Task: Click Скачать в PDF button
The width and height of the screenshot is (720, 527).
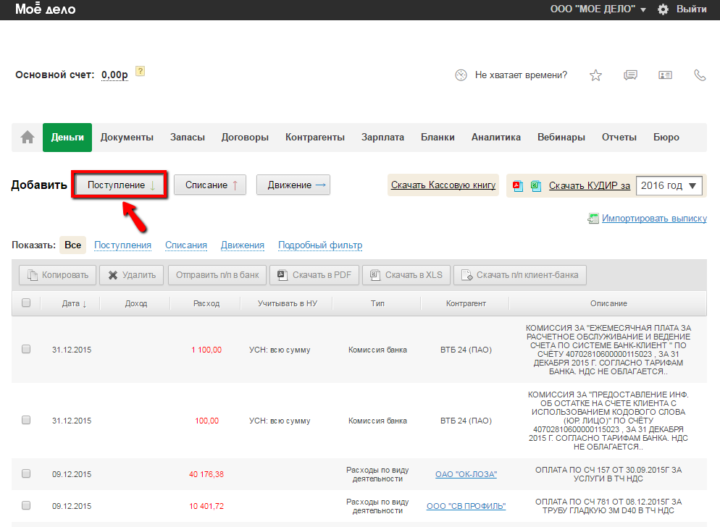Action: 314,275
